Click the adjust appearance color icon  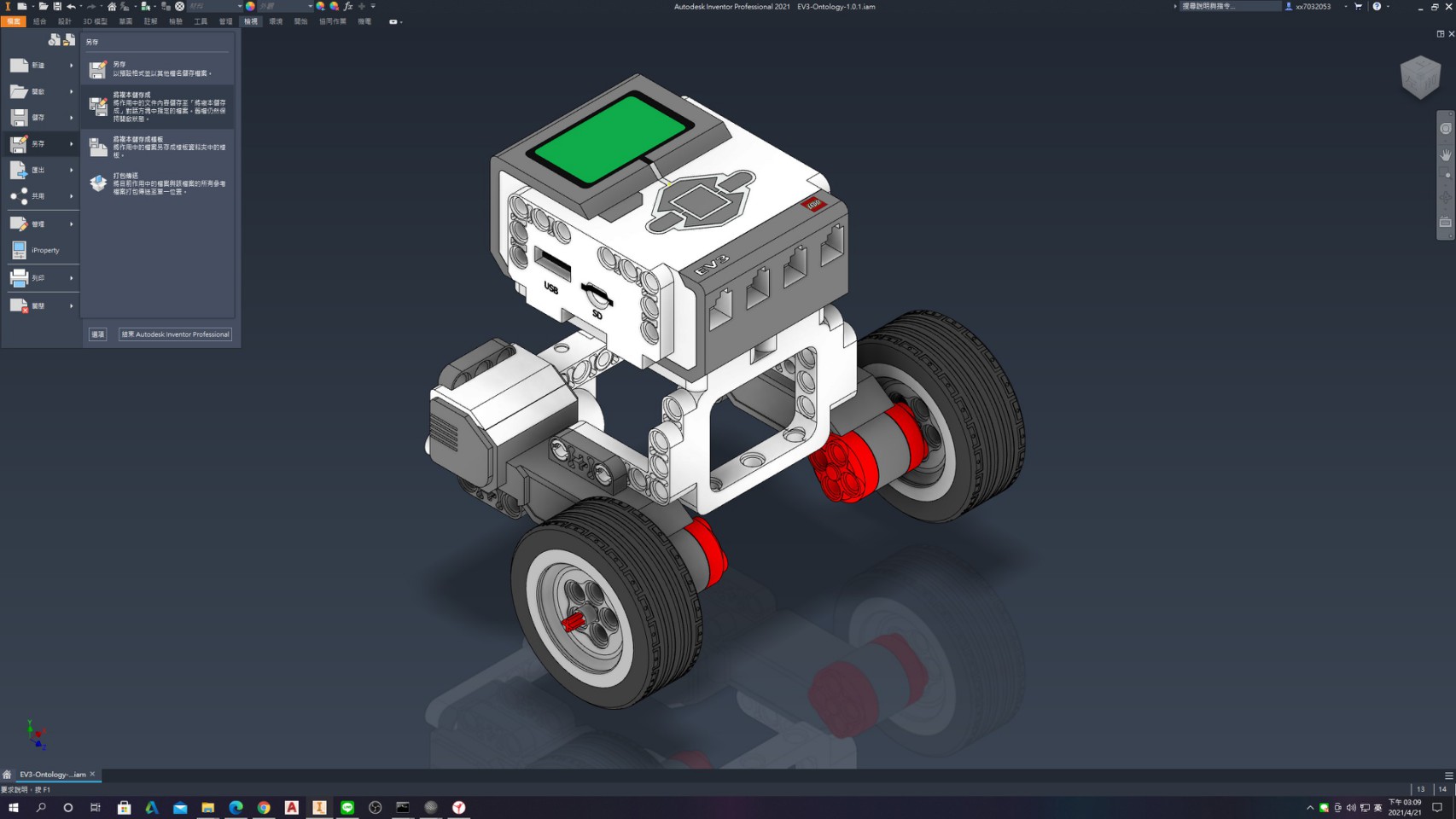tap(321, 6)
